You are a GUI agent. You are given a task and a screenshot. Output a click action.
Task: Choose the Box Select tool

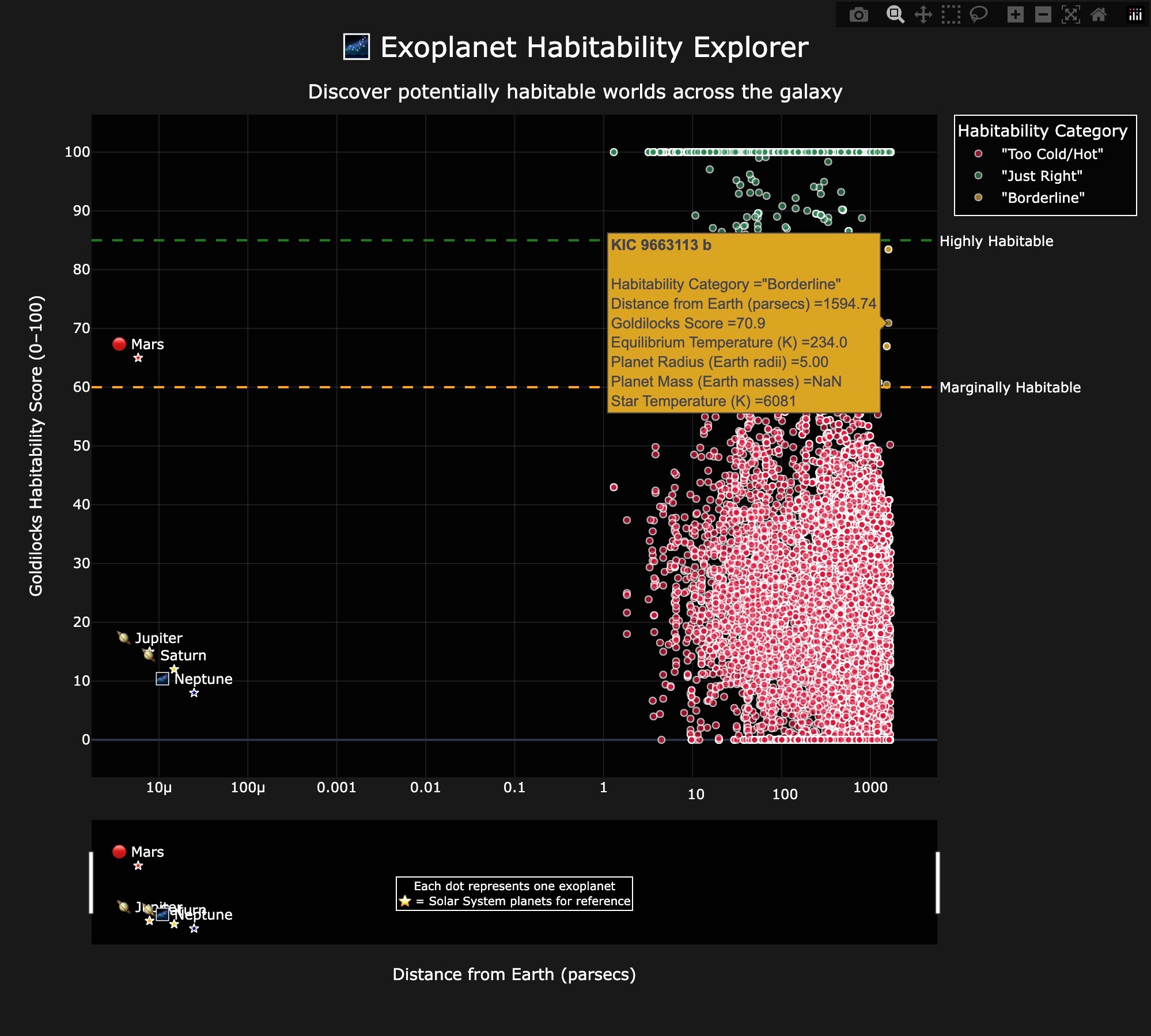coord(951,14)
